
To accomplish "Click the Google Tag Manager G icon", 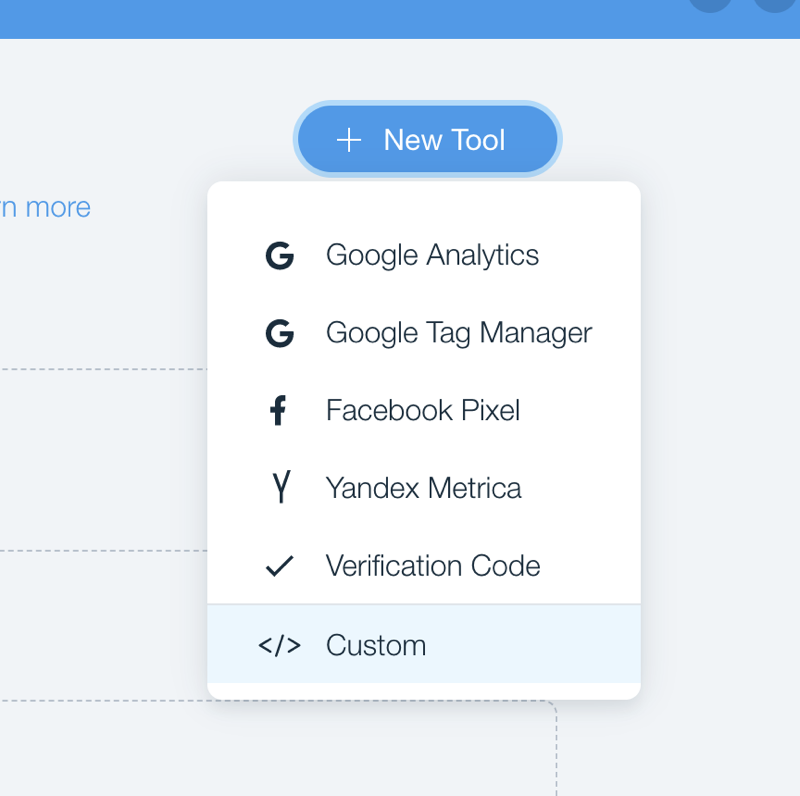I will pyautogui.click(x=279, y=332).
